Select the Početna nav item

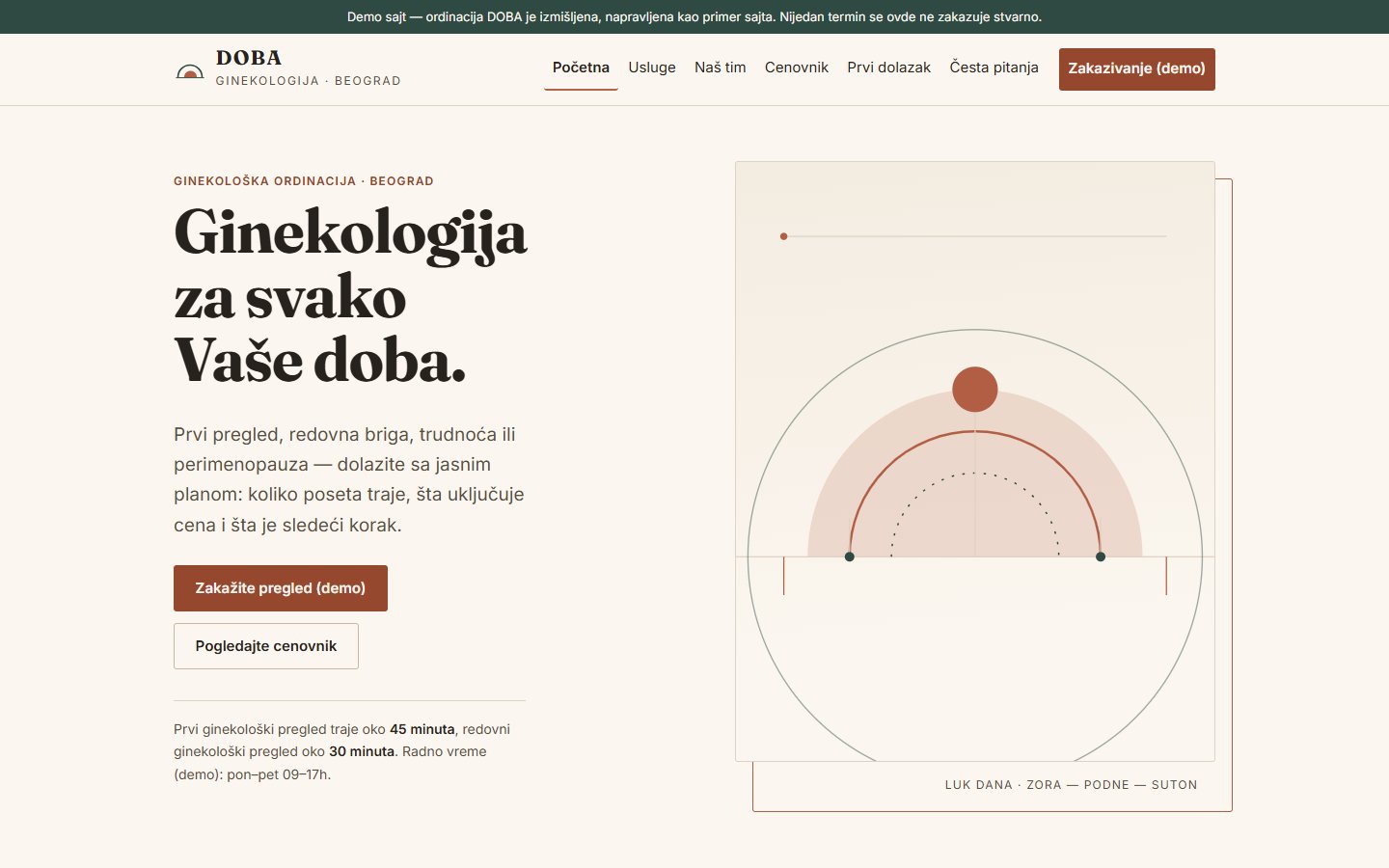pyautogui.click(x=581, y=68)
